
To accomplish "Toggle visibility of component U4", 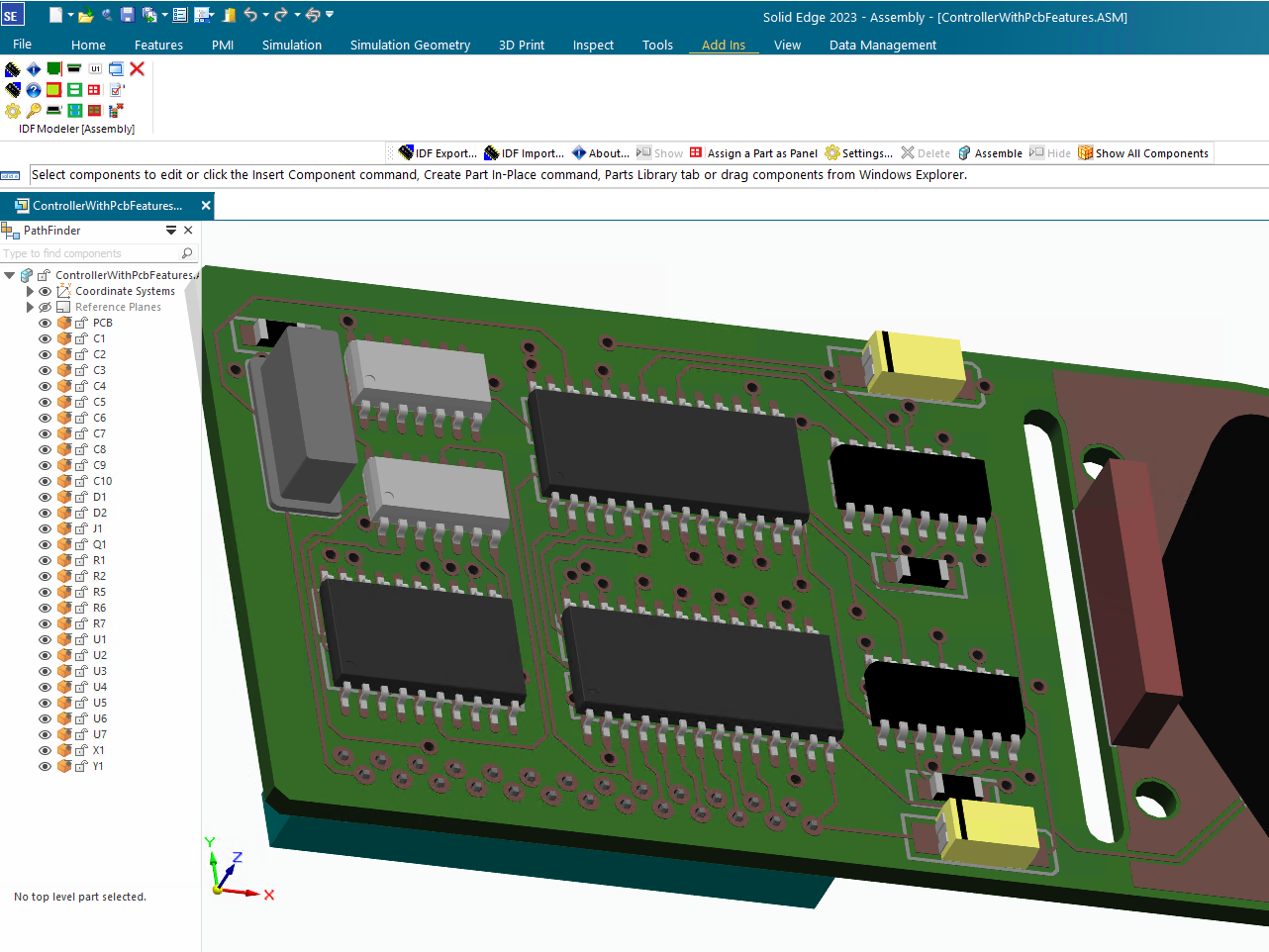I will click(x=45, y=687).
